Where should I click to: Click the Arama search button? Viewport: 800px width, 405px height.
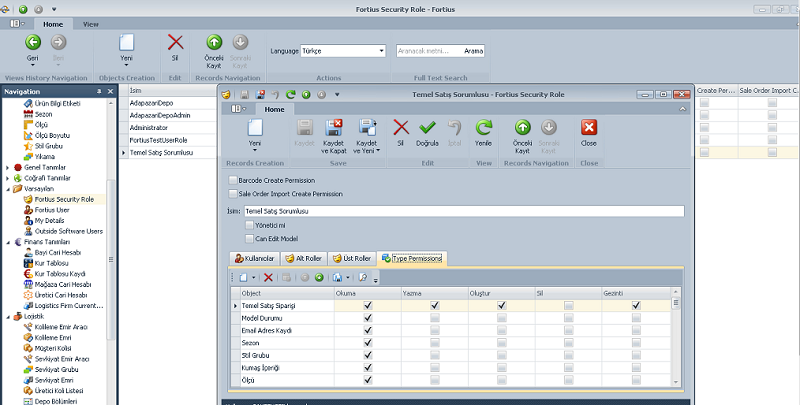pos(473,51)
